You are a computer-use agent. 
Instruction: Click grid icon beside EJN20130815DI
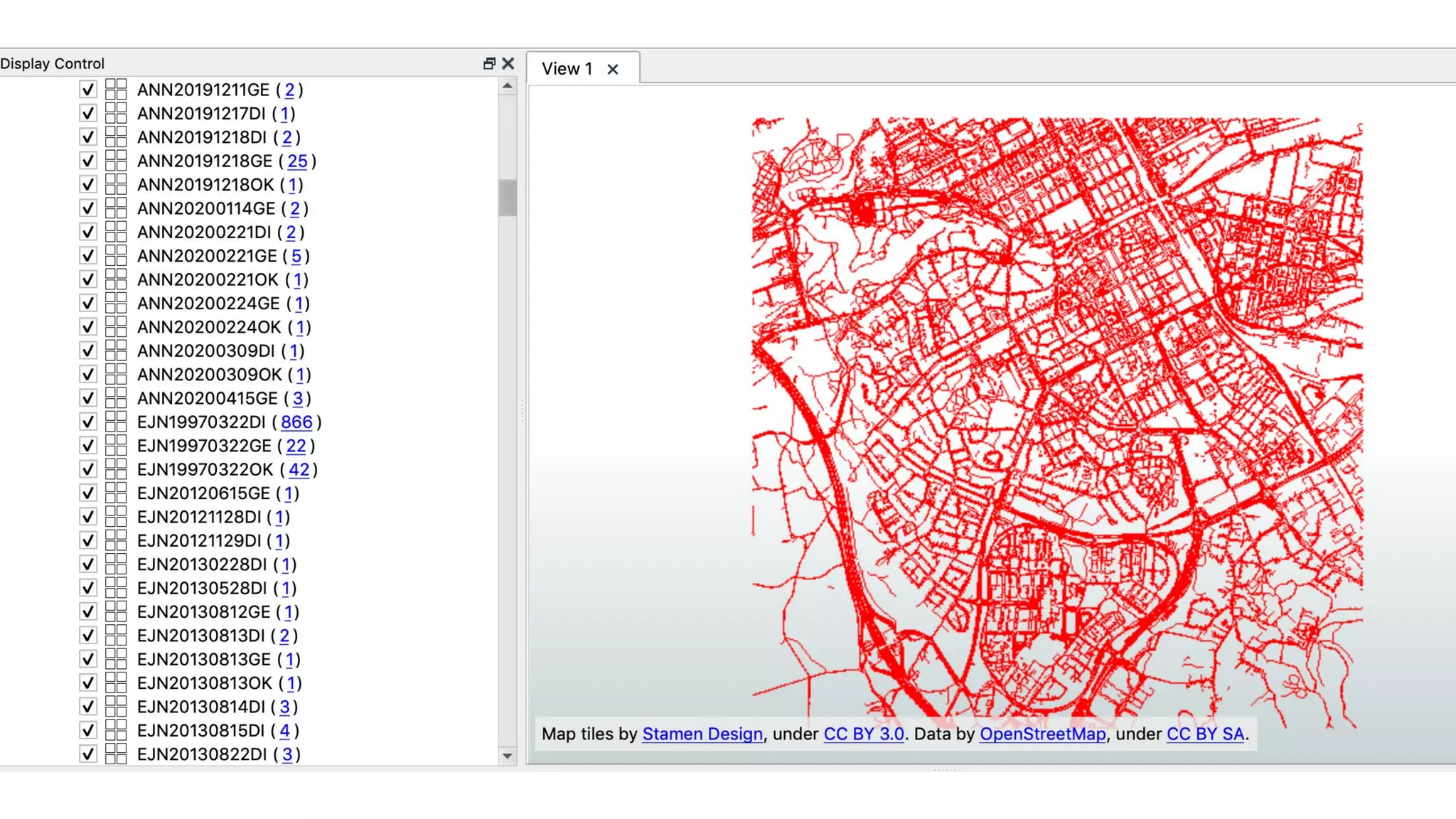pos(115,730)
